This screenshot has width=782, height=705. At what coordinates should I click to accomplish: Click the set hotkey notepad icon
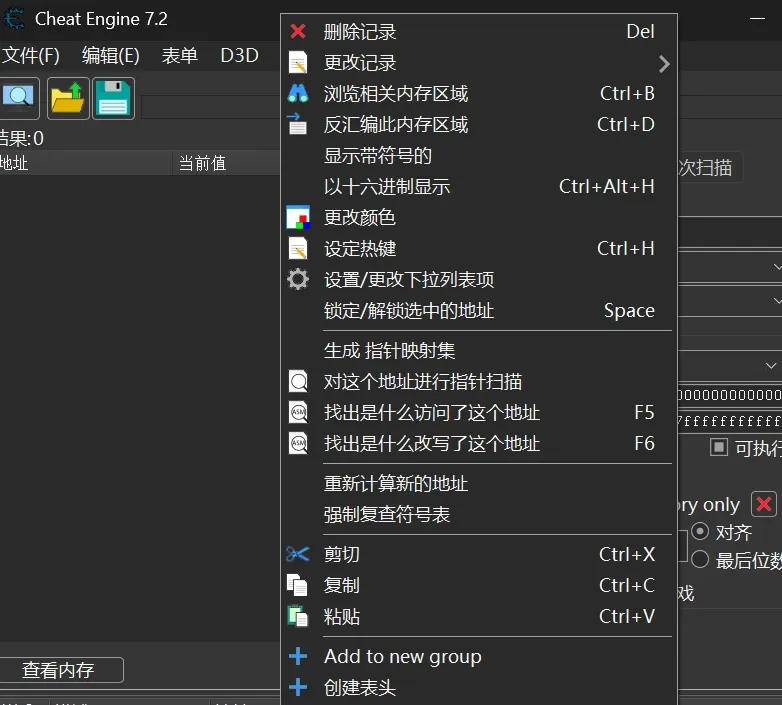[x=298, y=248]
